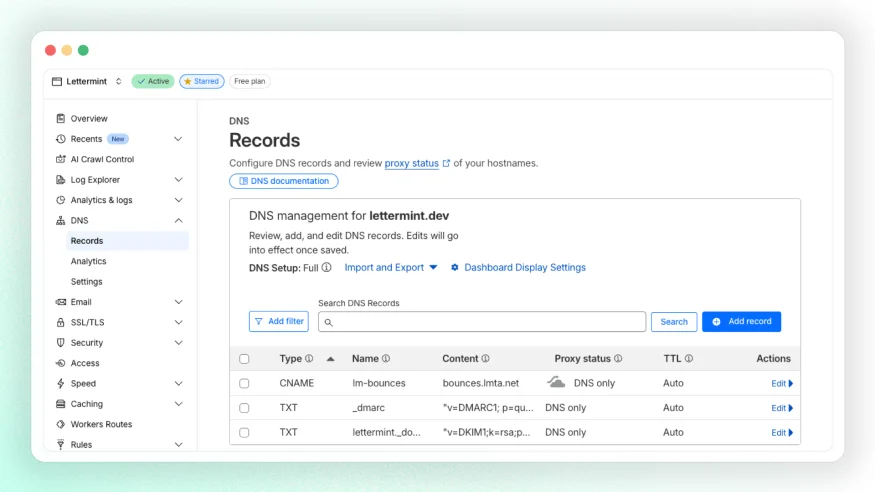875x492 pixels.
Task: Expand the Analytics & logs chevron
Action: pyautogui.click(x=178, y=200)
